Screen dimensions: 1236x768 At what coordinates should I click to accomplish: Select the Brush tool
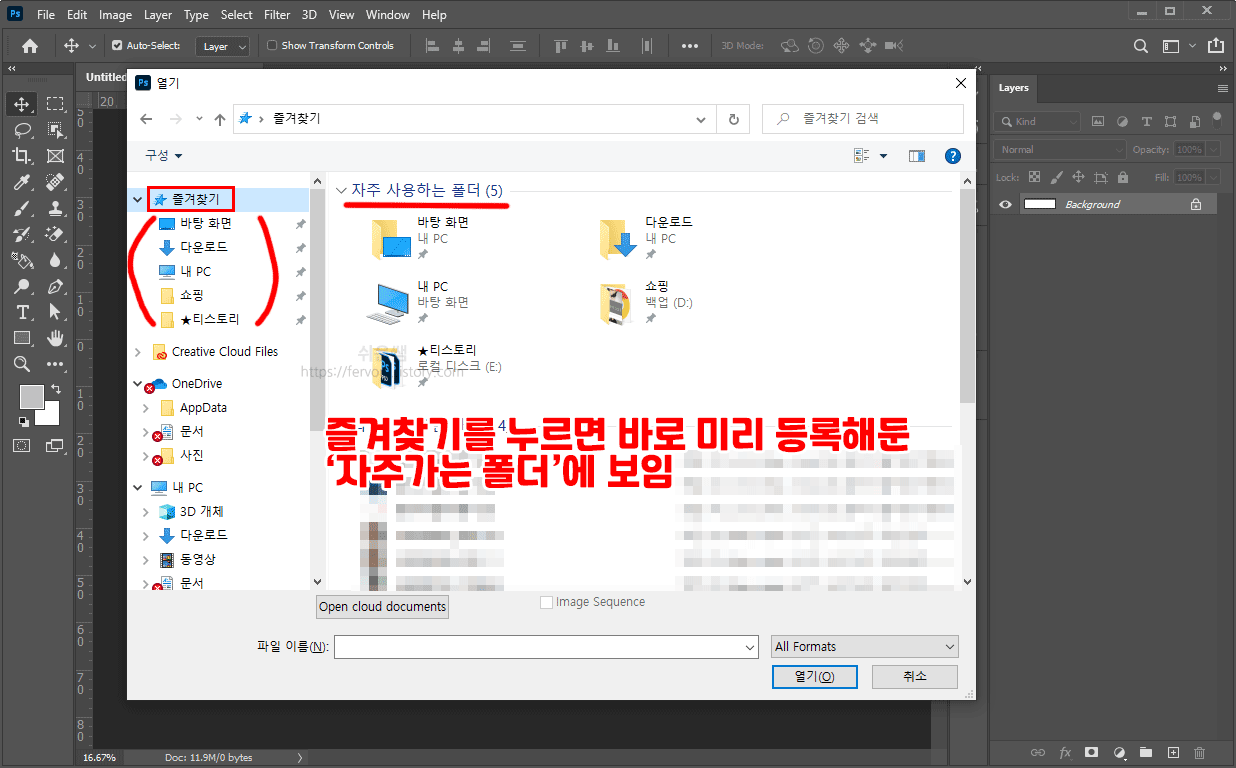point(22,208)
